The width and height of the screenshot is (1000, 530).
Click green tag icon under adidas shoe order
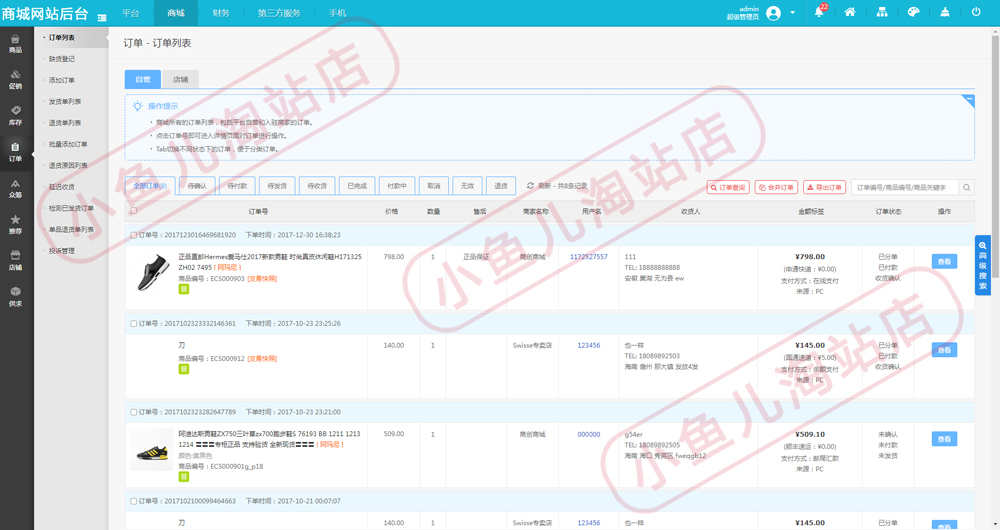point(184,476)
